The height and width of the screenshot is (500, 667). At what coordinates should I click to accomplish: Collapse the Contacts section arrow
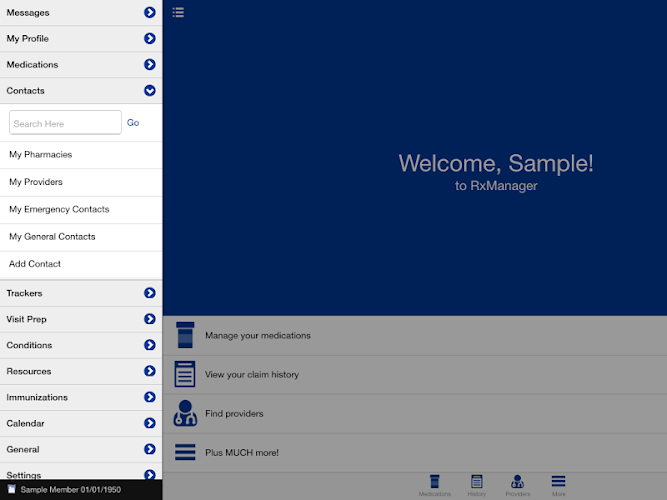(150, 90)
